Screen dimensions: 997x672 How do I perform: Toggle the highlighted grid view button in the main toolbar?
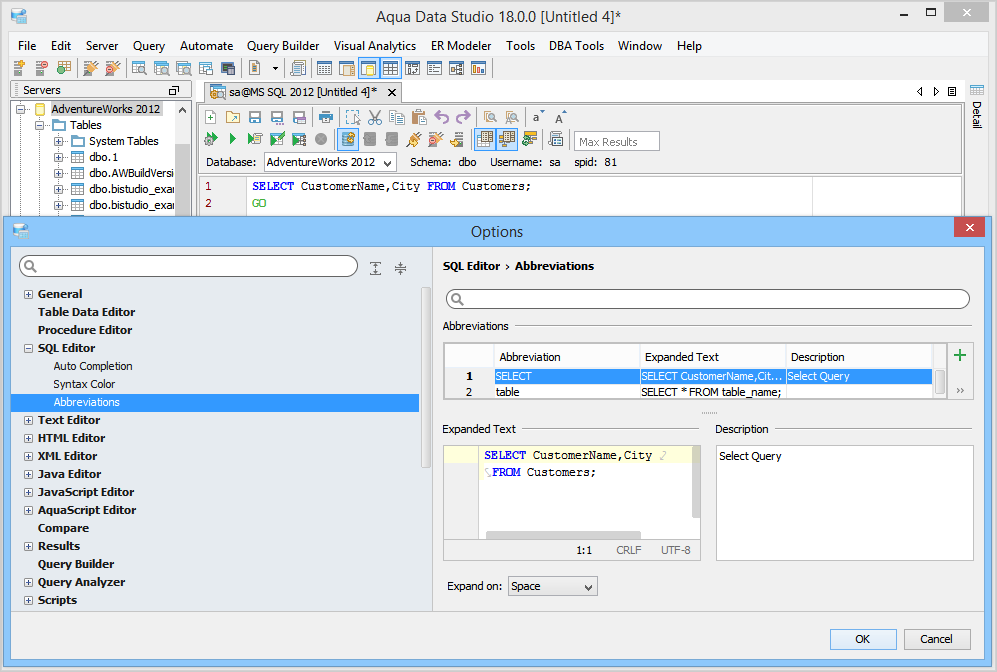390,67
